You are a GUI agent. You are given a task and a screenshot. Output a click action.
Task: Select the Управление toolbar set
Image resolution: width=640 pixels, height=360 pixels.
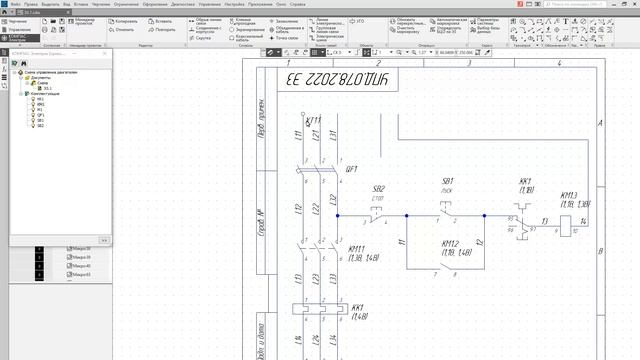pos(16,30)
